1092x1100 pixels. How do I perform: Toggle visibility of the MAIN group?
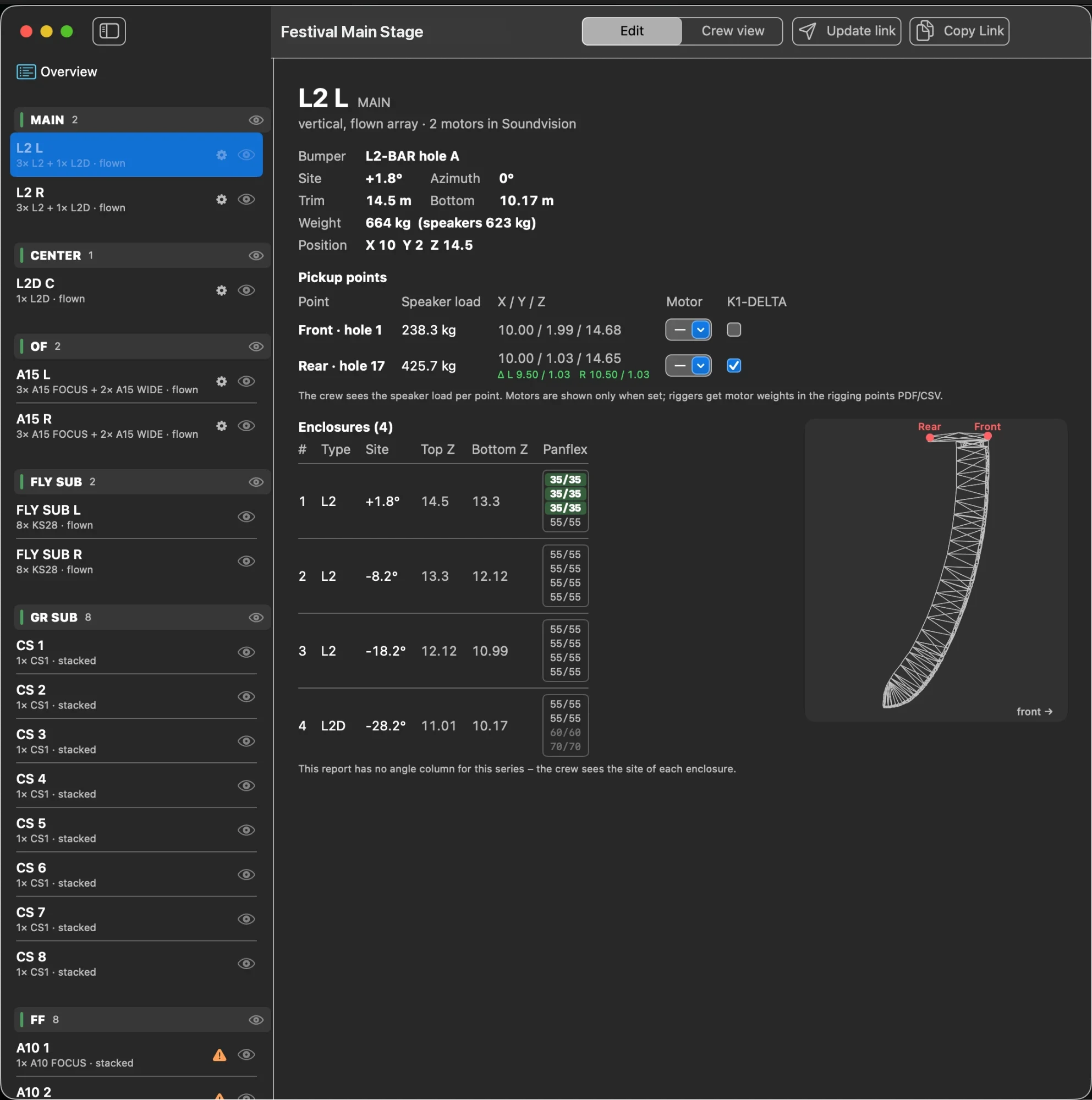point(256,120)
